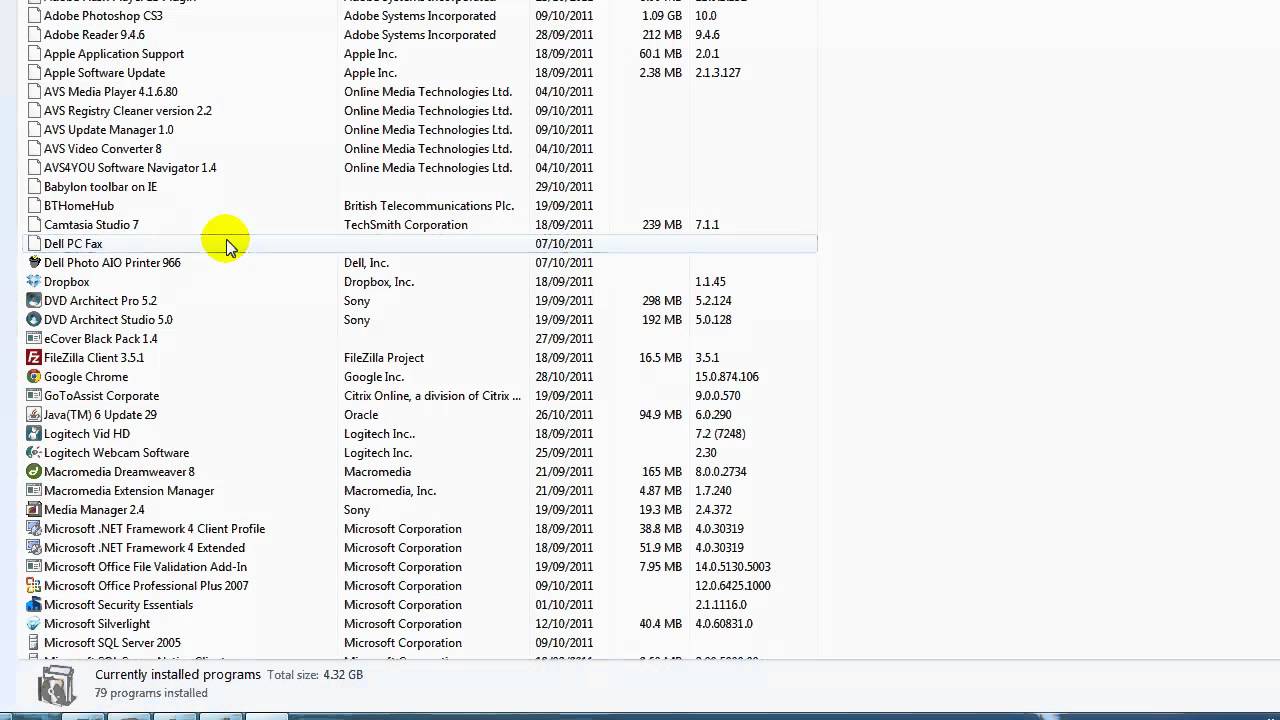Click publisher TechSmith Corporation

406,225
